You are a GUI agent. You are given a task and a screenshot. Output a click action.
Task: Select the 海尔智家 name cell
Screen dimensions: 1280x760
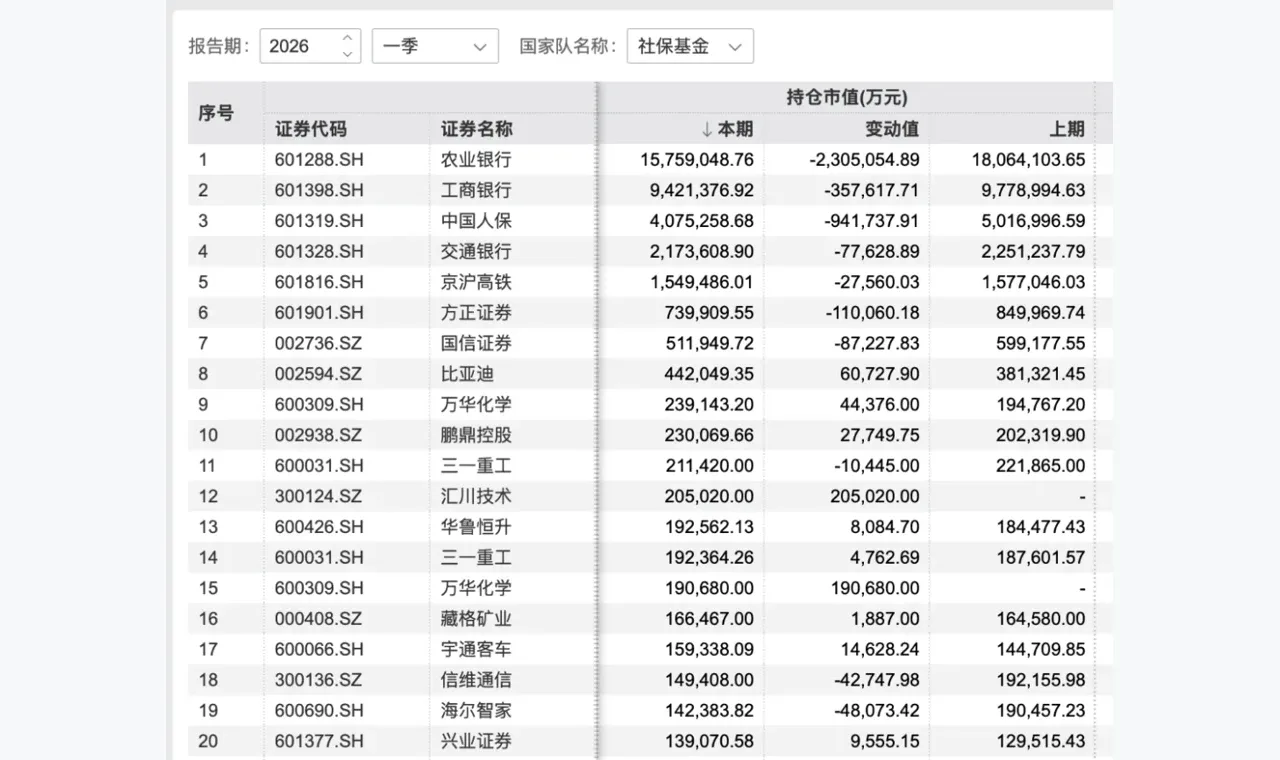coord(476,711)
